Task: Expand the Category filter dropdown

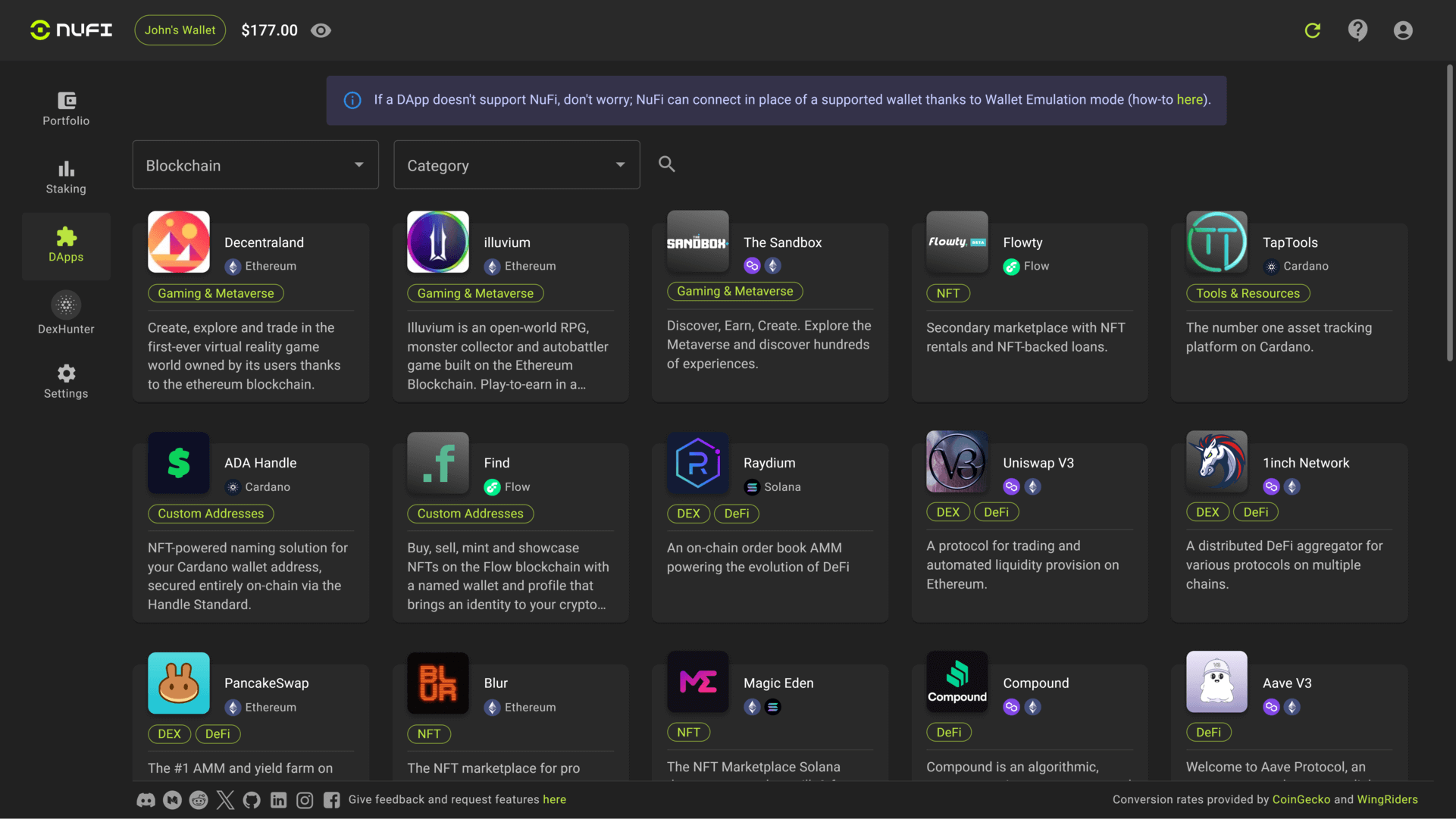Action: pyautogui.click(x=517, y=164)
